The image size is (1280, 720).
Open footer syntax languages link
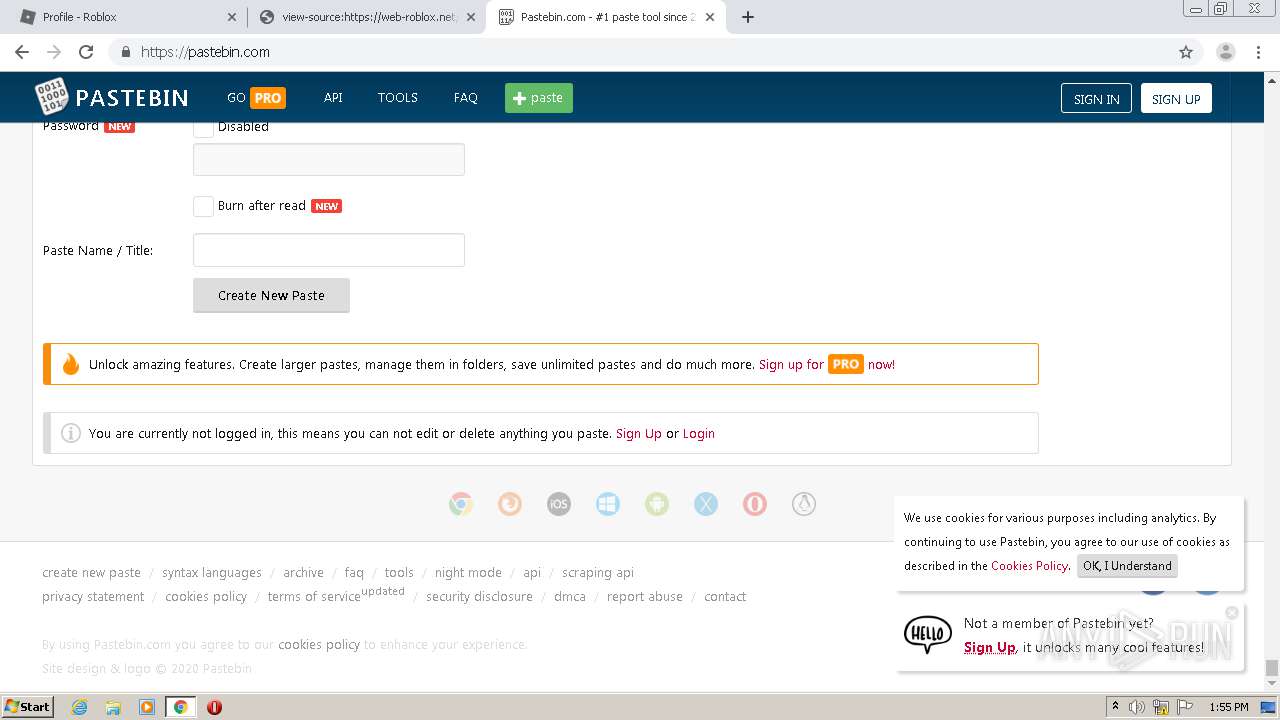pos(212,573)
